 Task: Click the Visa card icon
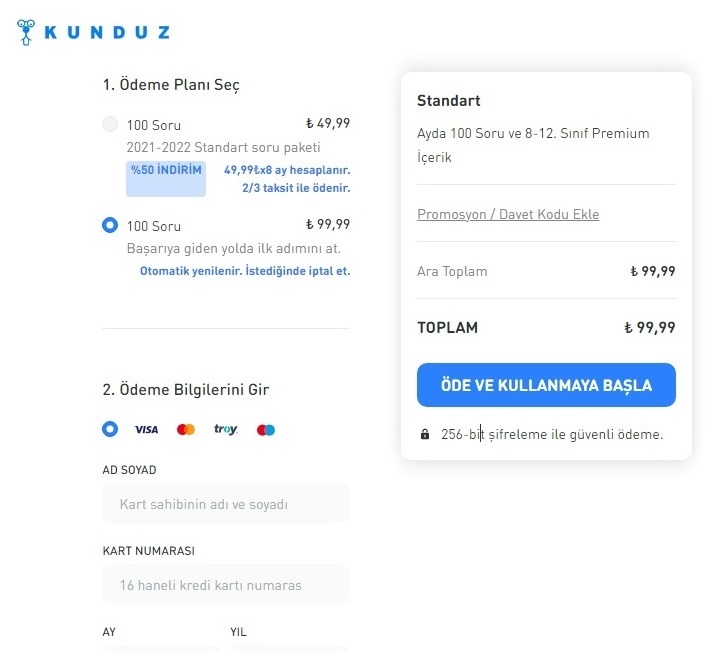[x=146, y=430]
